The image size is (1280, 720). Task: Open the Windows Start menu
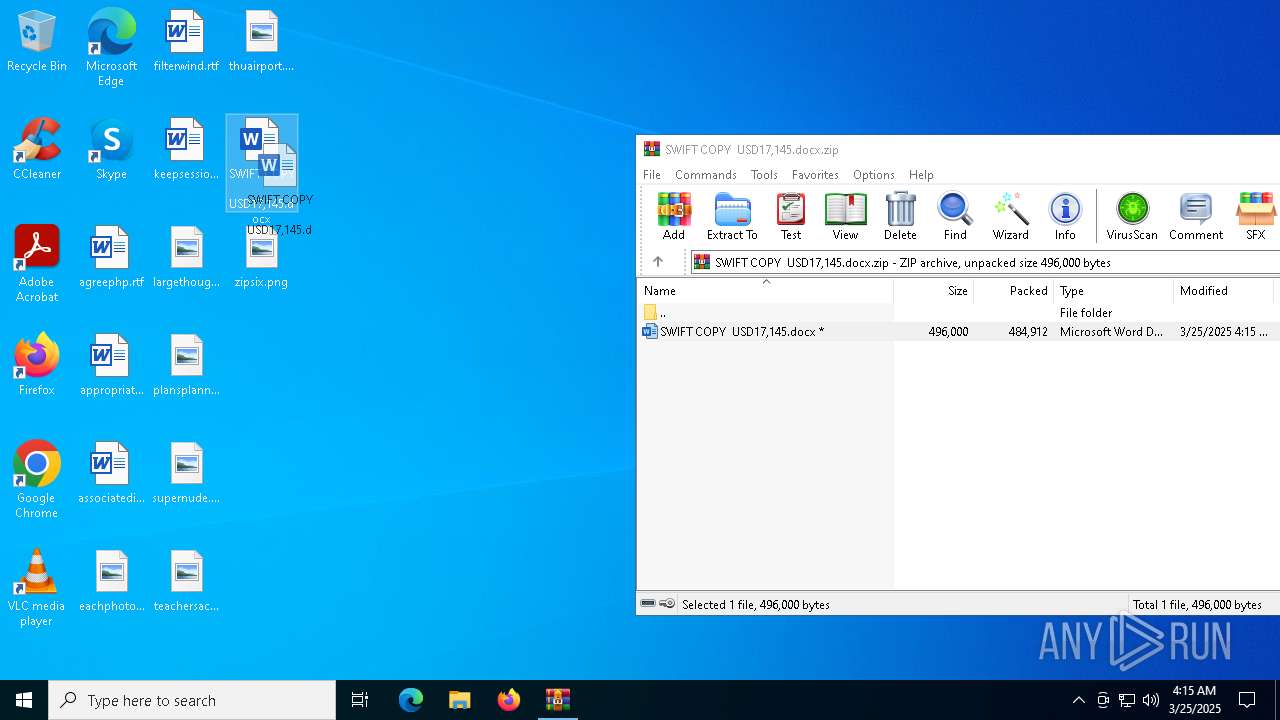tap(24, 700)
